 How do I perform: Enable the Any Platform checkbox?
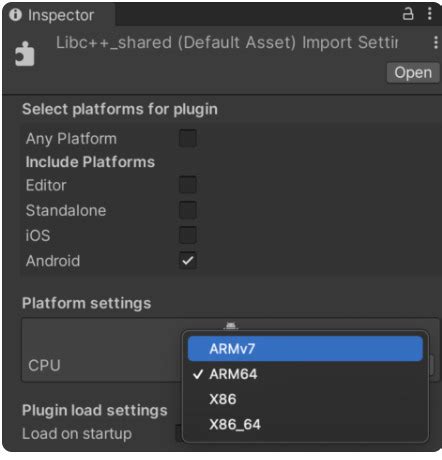pos(188,138)
